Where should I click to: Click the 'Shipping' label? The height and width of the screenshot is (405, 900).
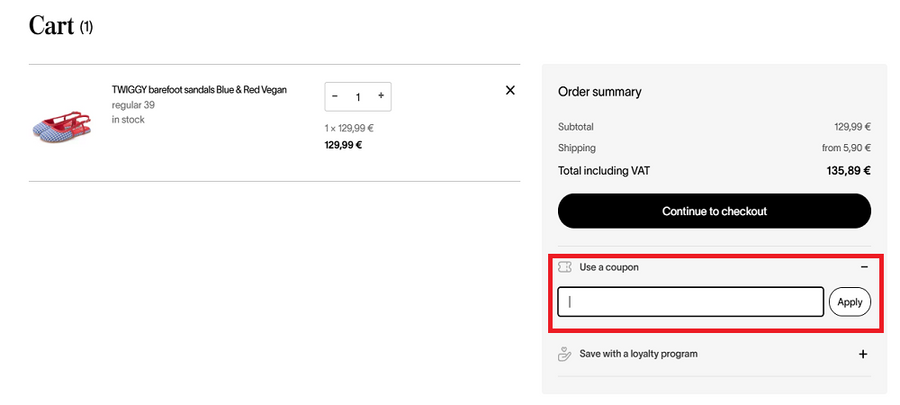click(577, 148)
